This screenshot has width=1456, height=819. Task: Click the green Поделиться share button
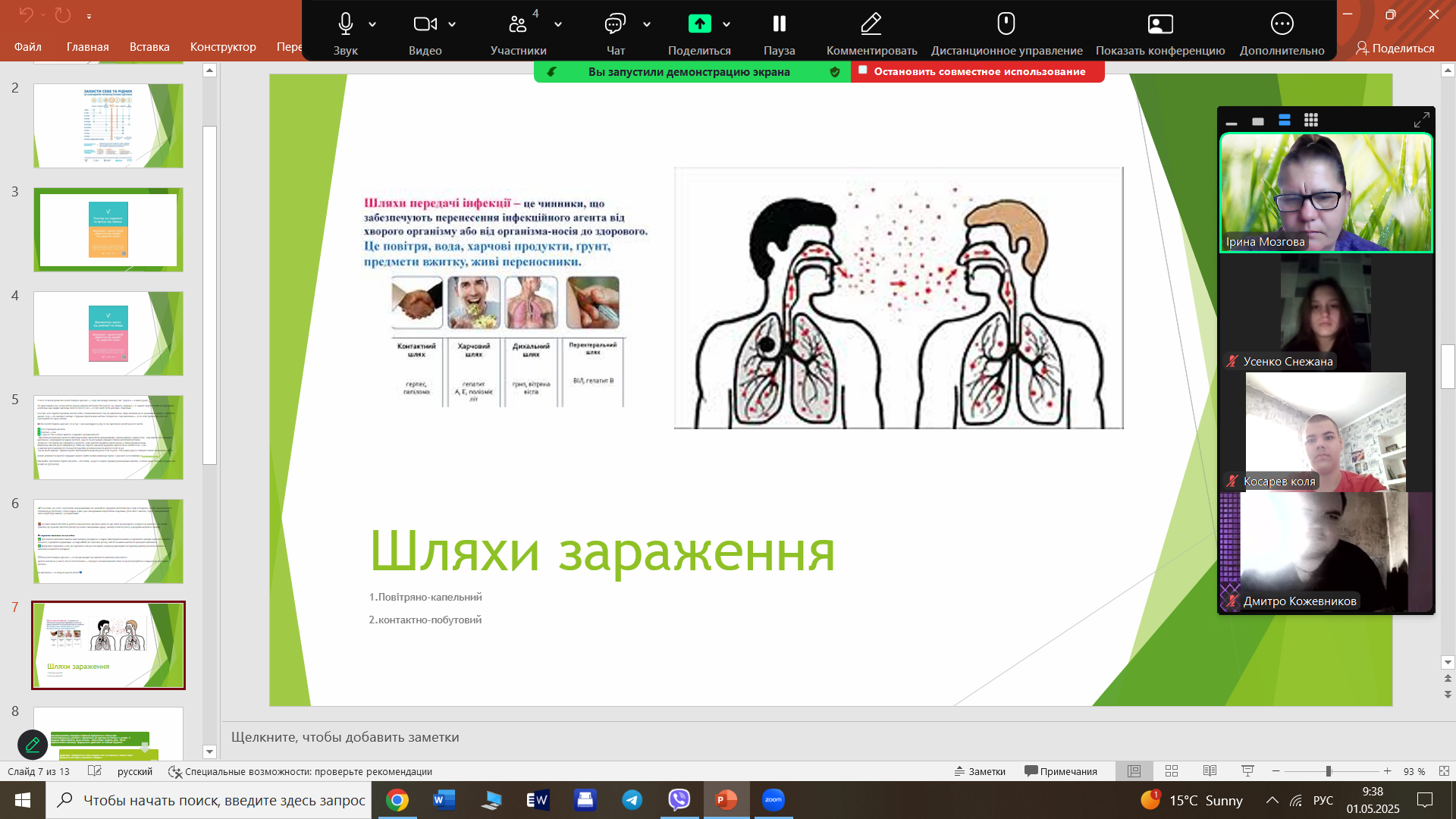(x=699, y=32)
